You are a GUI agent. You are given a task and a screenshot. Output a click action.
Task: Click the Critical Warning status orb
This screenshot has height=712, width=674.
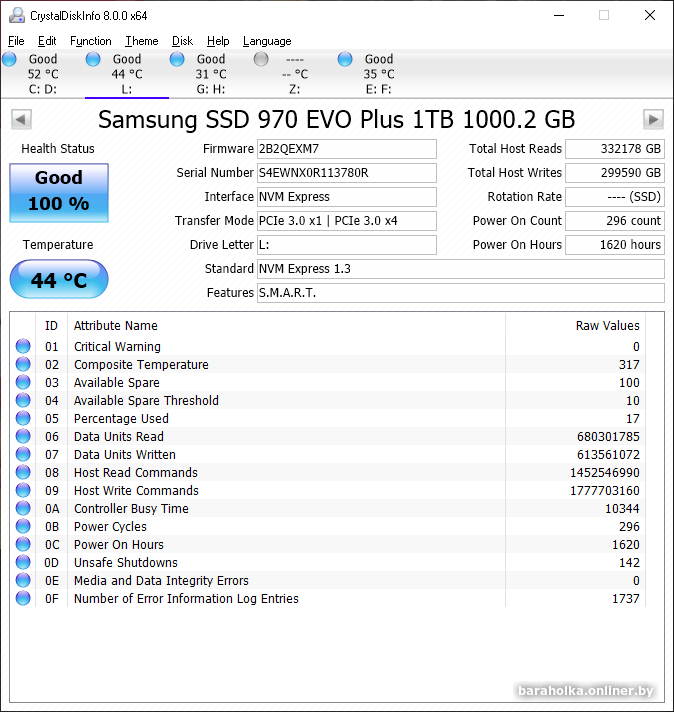point(23,347)
